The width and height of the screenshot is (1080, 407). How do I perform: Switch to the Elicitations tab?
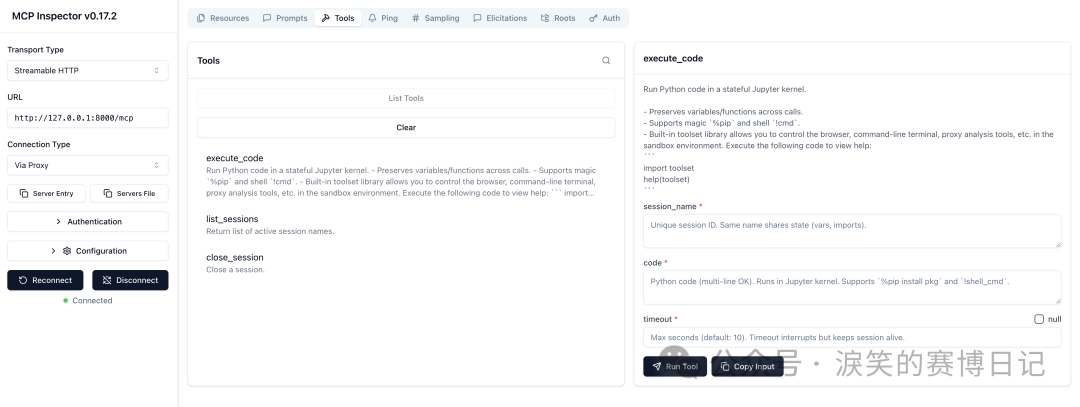pos(500,19)
